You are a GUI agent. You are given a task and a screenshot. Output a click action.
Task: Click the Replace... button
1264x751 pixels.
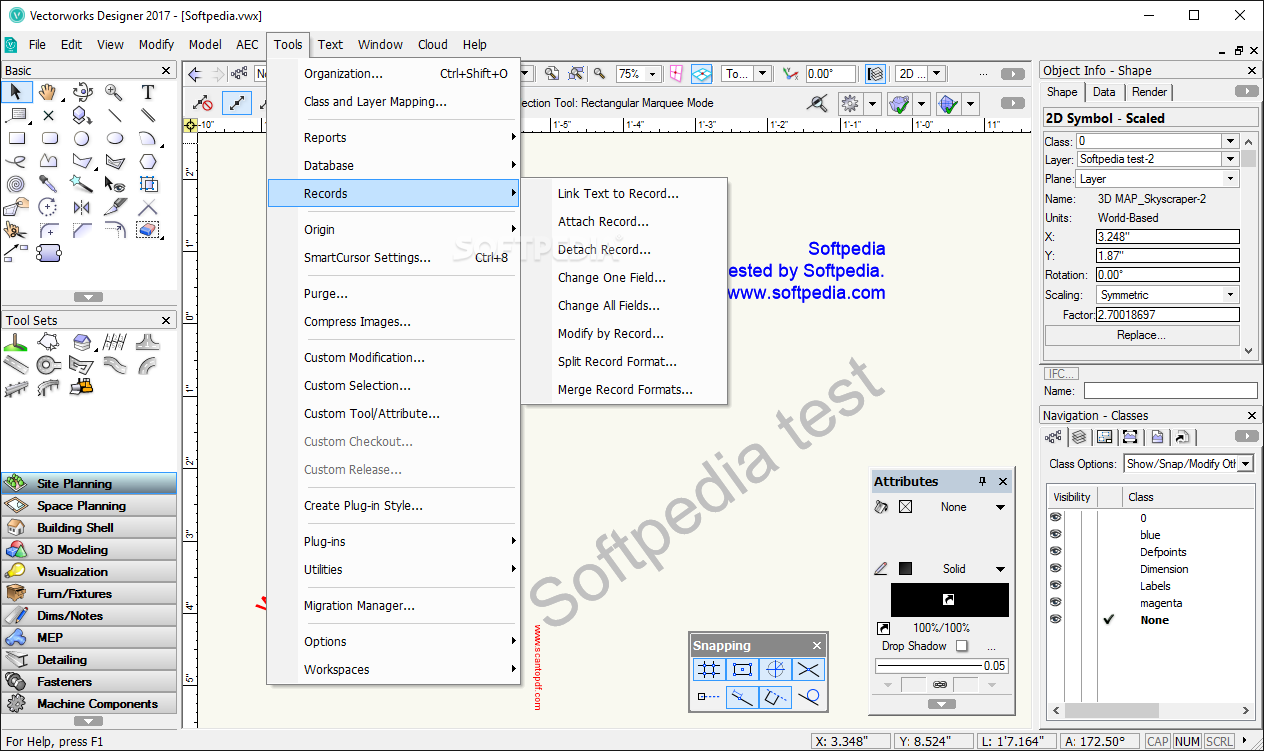coord(1141,335)
